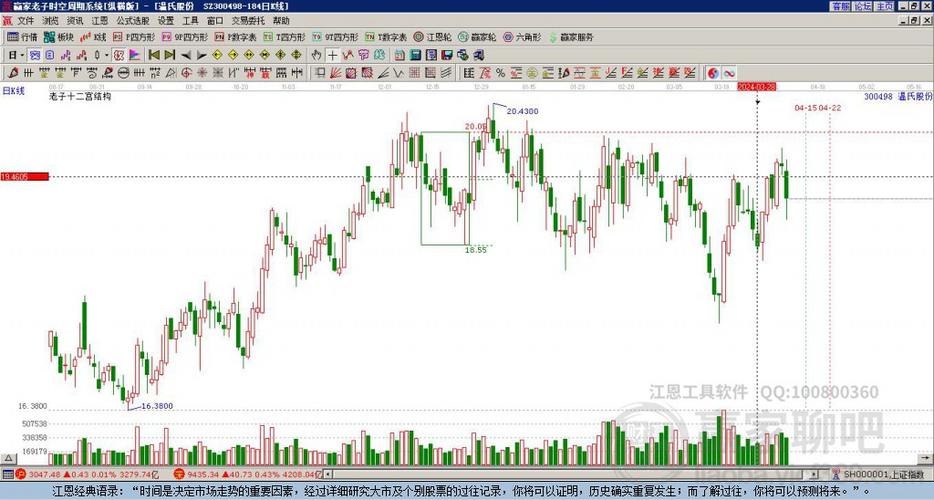Open the 资讯 menu

pyautogui.click(x=75, y=21)
